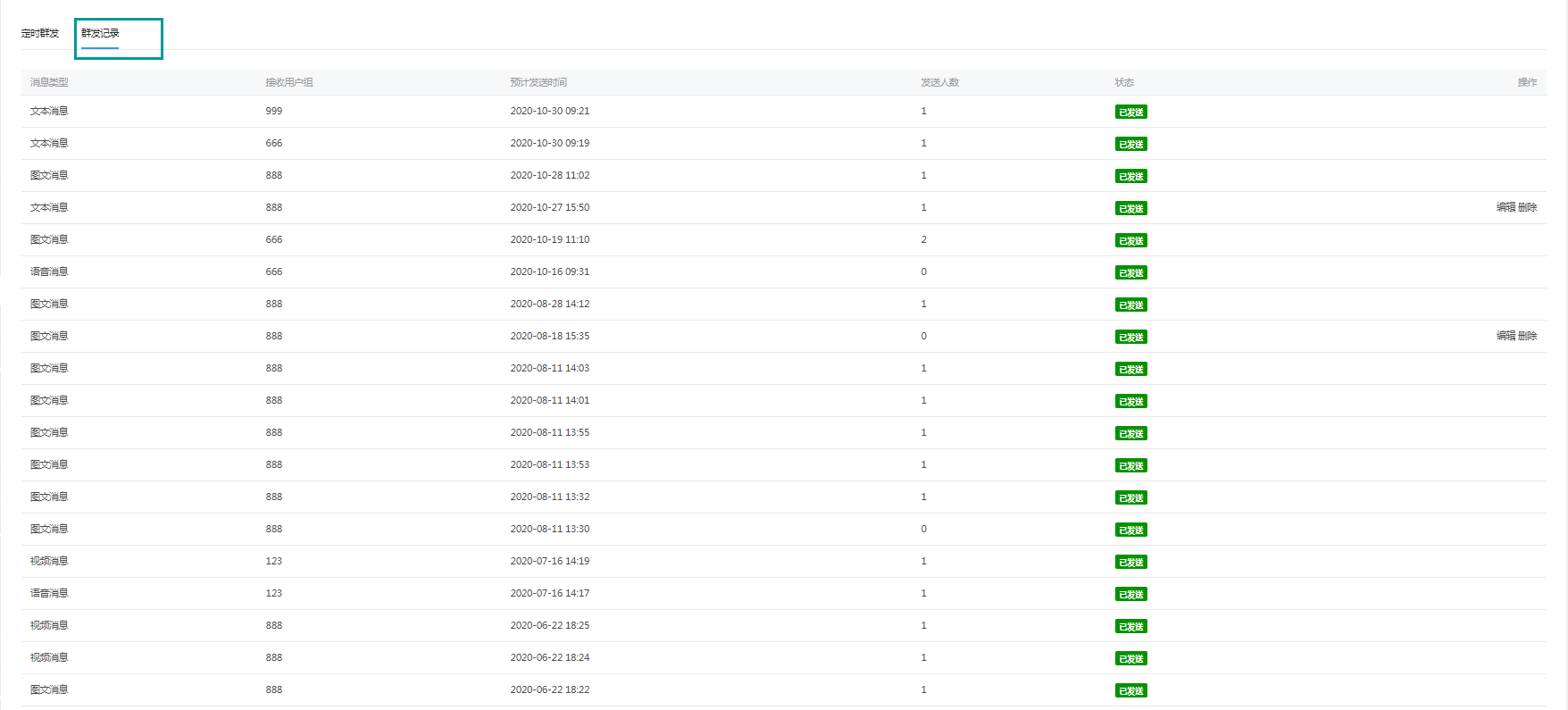Image resolution: width=1568 pixels, height=710 pixels.
Task: Delete the 2020-08-18 15:35 message record
Action: click(1528, 336)
